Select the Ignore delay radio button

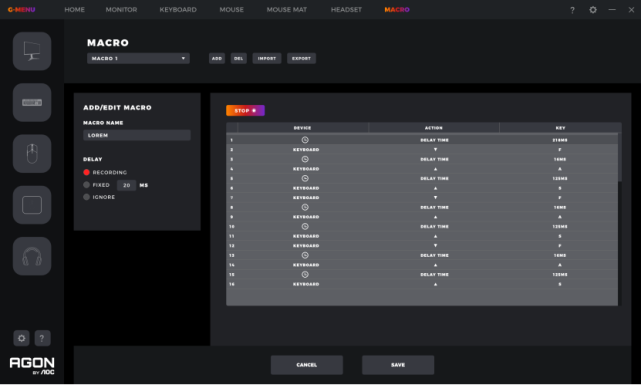point(86,197)
